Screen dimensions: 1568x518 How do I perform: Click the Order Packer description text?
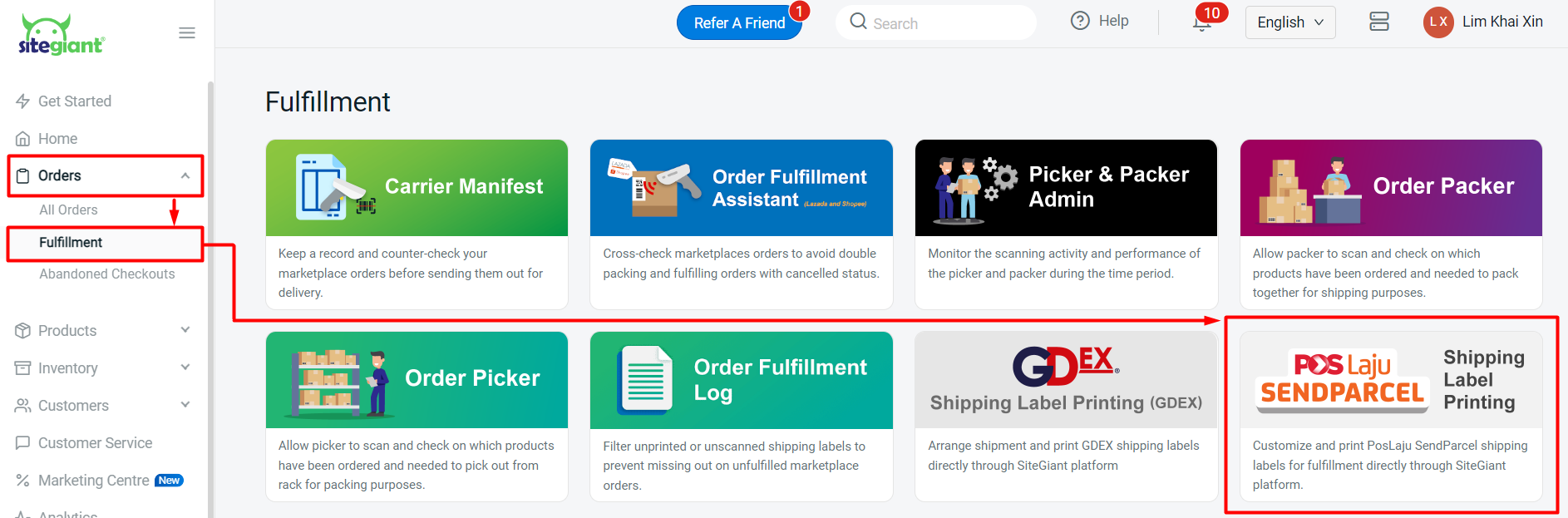[x=1385, y=273]
